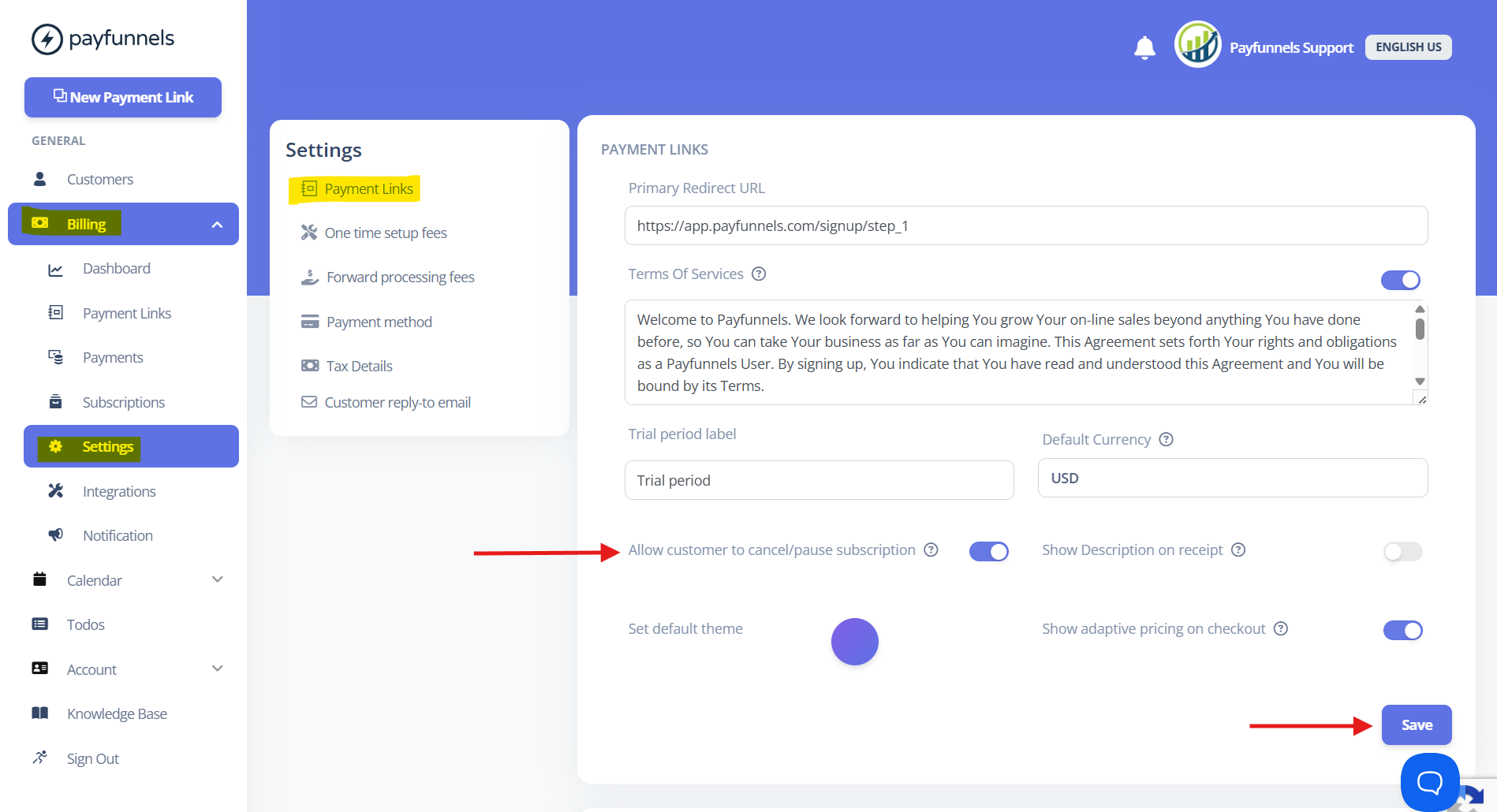Click the Sign Out running icon
Screen dimensions: 1497x812
[x=40, y=758]
